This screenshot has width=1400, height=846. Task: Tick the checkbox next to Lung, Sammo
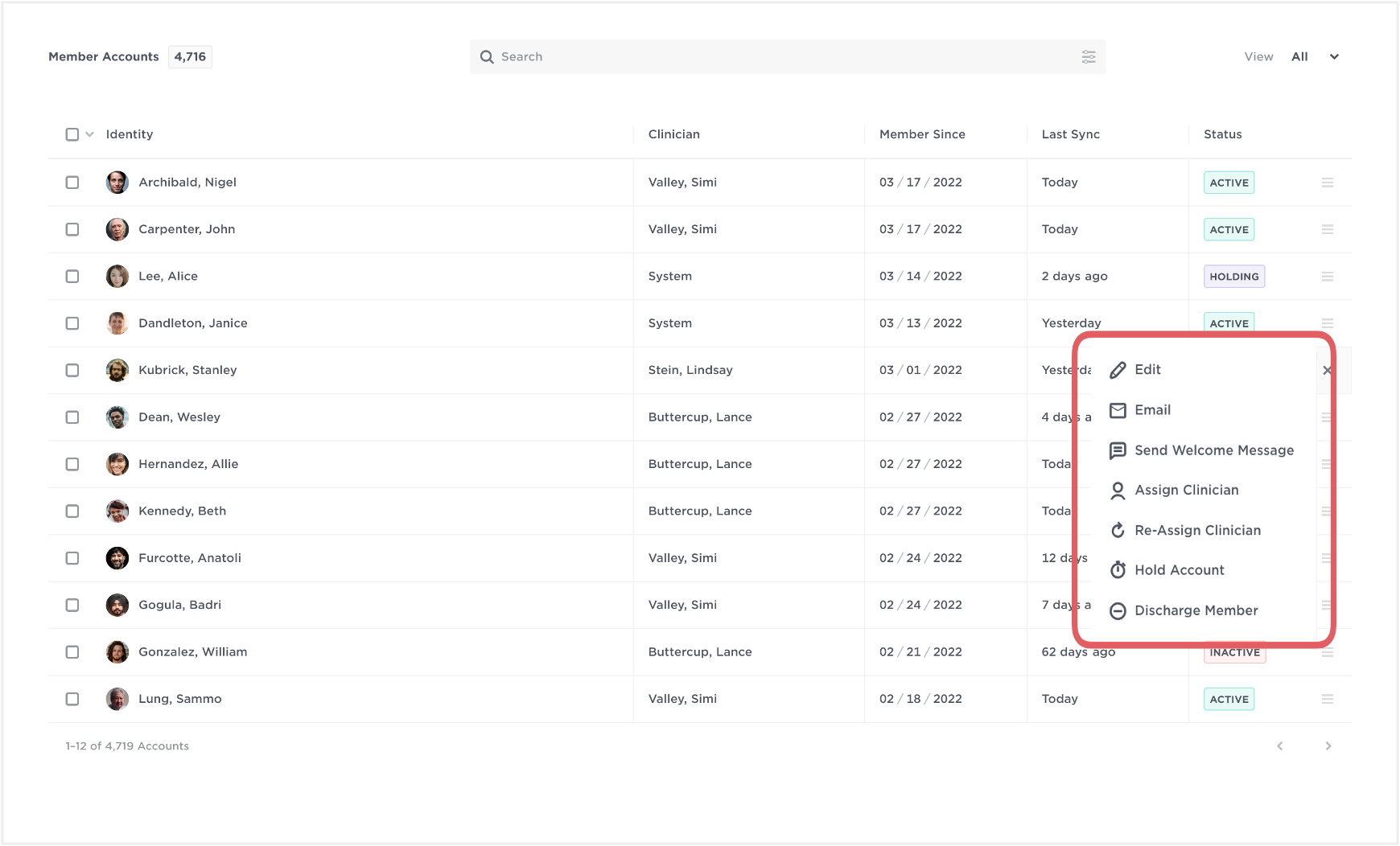[x=72, y=700]
